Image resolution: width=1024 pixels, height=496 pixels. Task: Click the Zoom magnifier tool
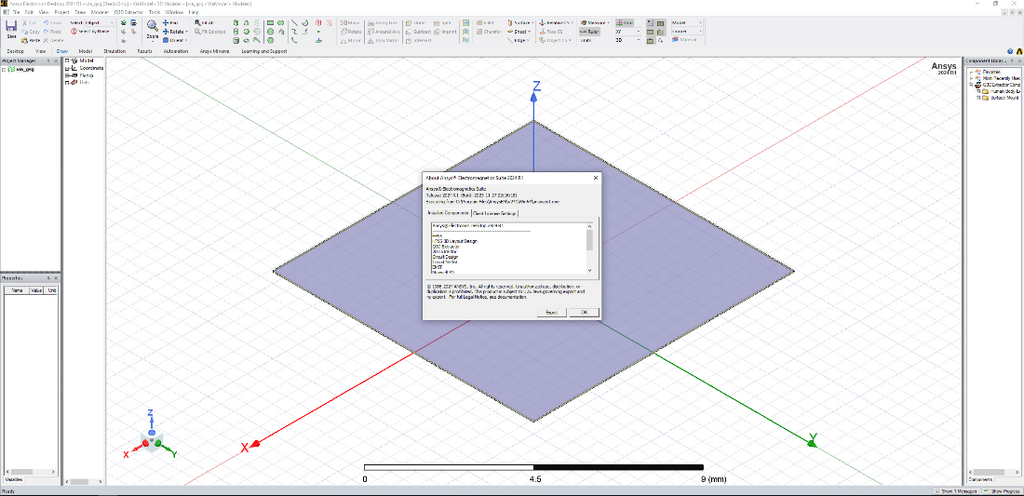coord(152,25)
